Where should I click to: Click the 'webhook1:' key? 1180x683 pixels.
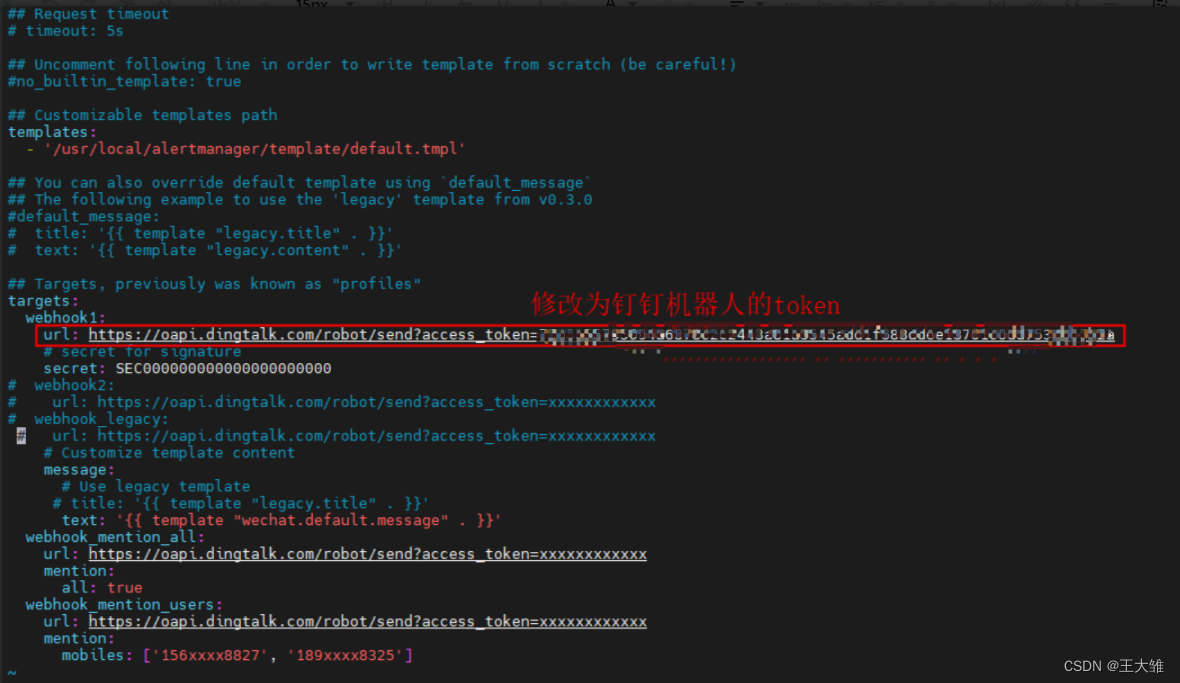[x=65, y=317]
